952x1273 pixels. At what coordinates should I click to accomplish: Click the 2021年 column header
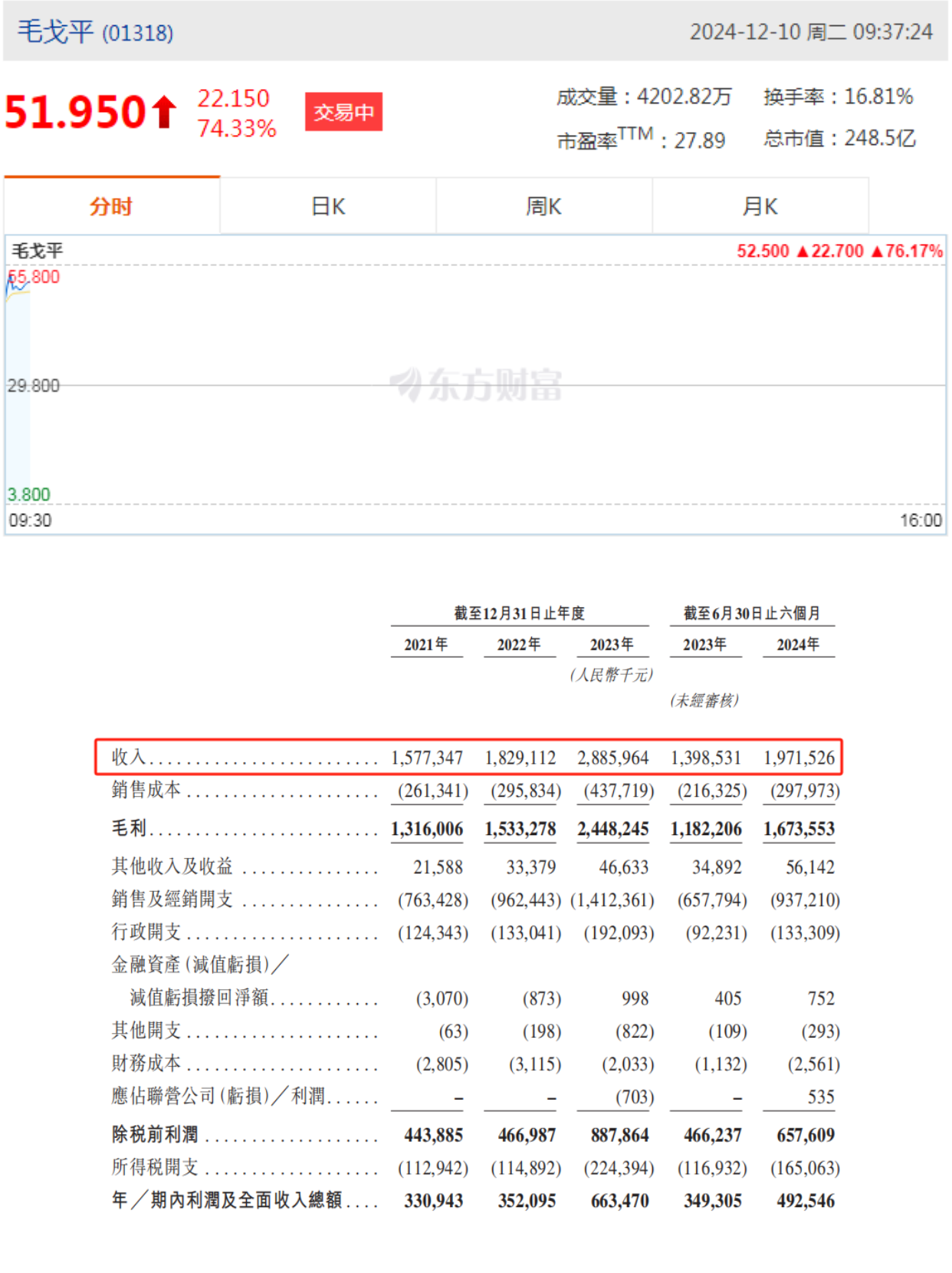coord(426,644)
